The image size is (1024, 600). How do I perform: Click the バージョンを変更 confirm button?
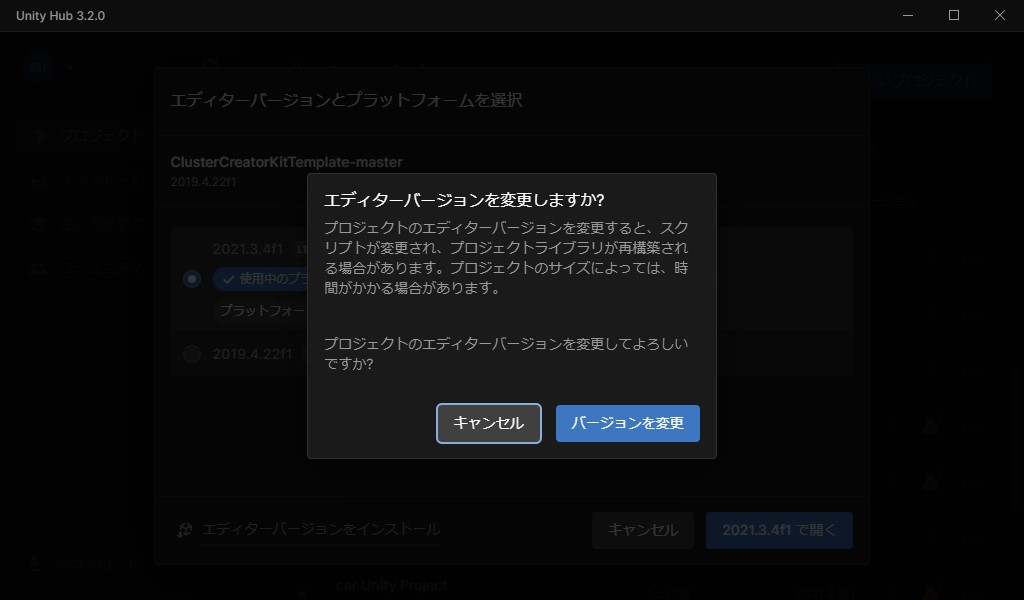[627, 423]
